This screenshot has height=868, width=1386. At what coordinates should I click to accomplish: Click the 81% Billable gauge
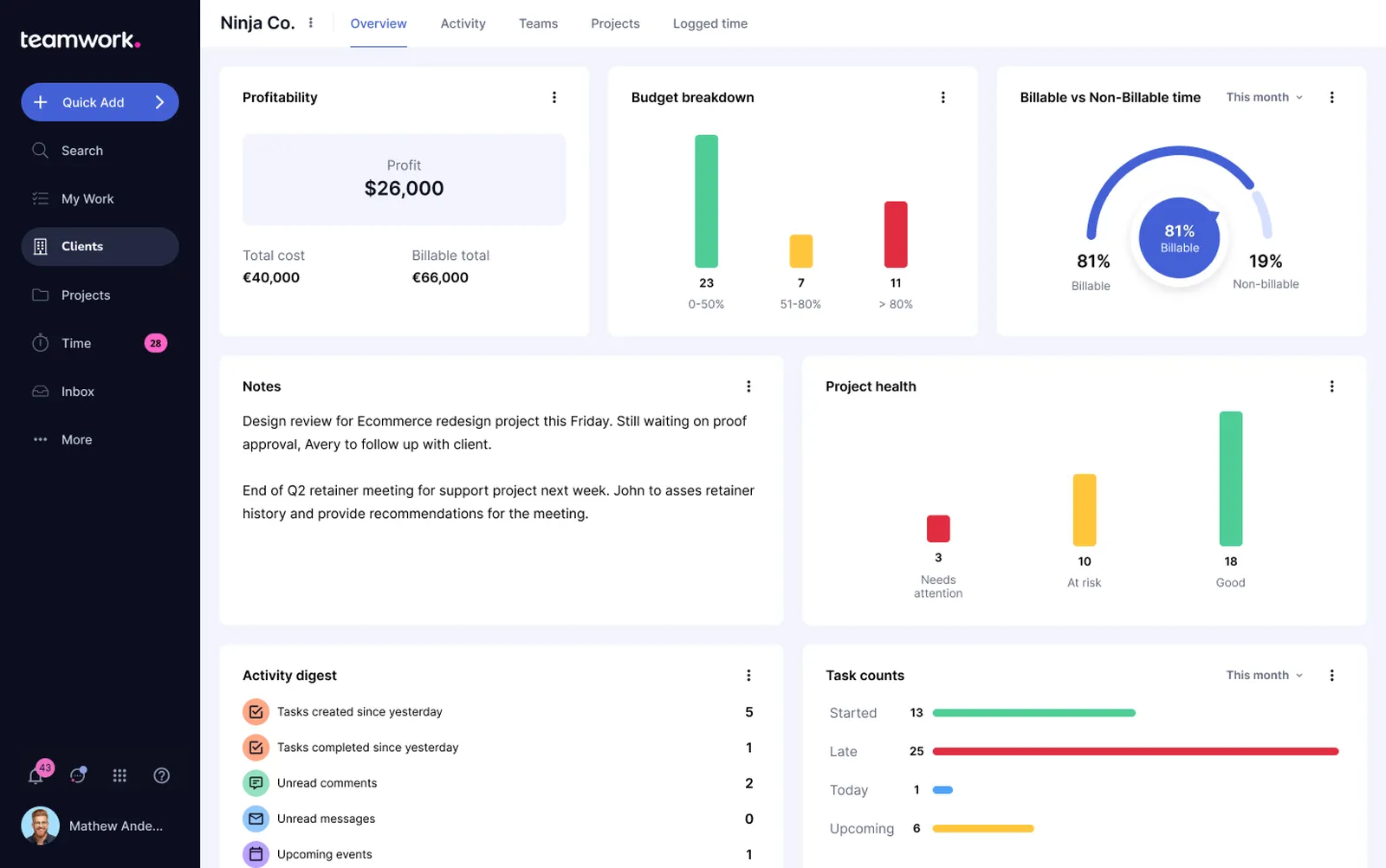[x=1178, y=238]
